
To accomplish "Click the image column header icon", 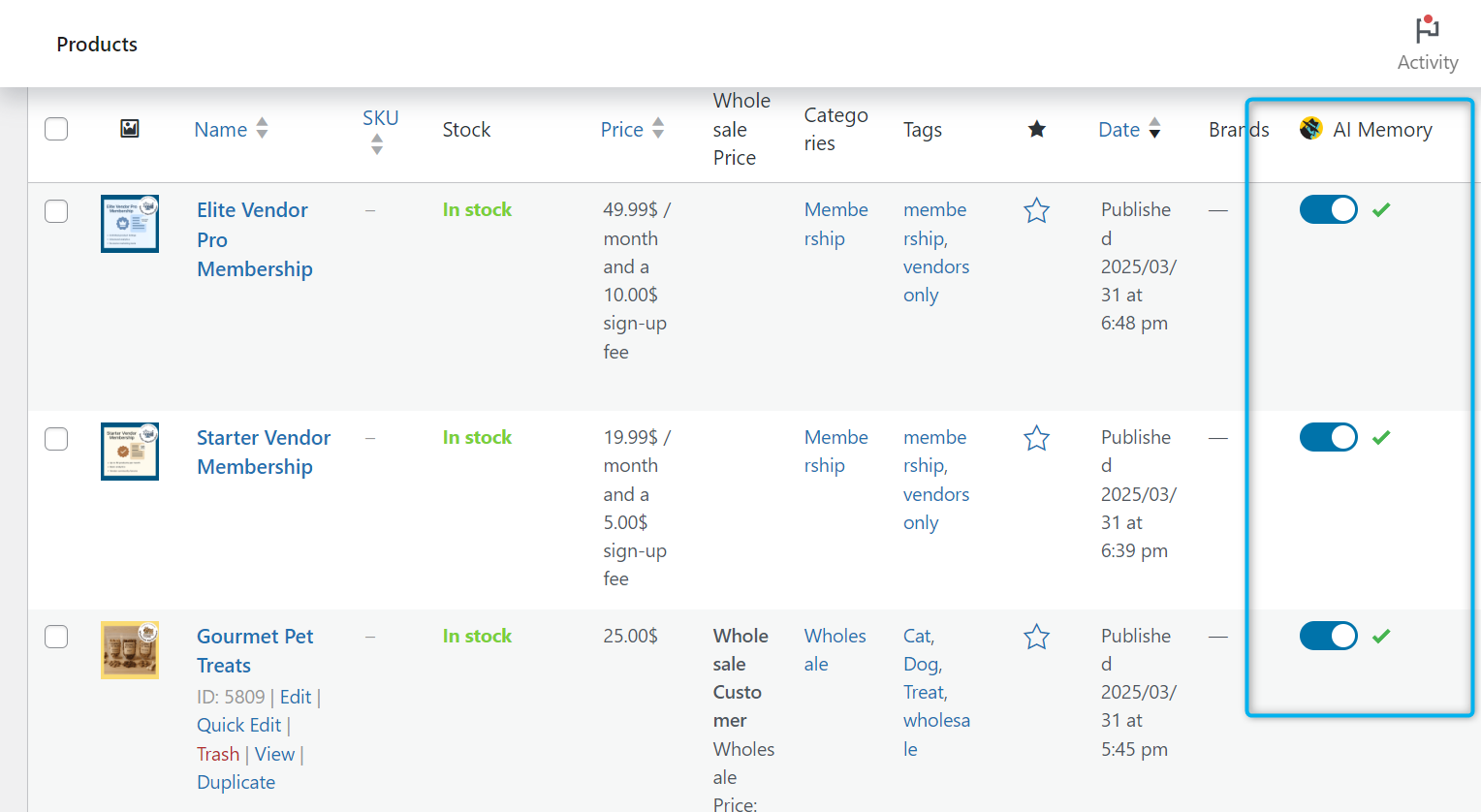I will click(x=130, y=129).
